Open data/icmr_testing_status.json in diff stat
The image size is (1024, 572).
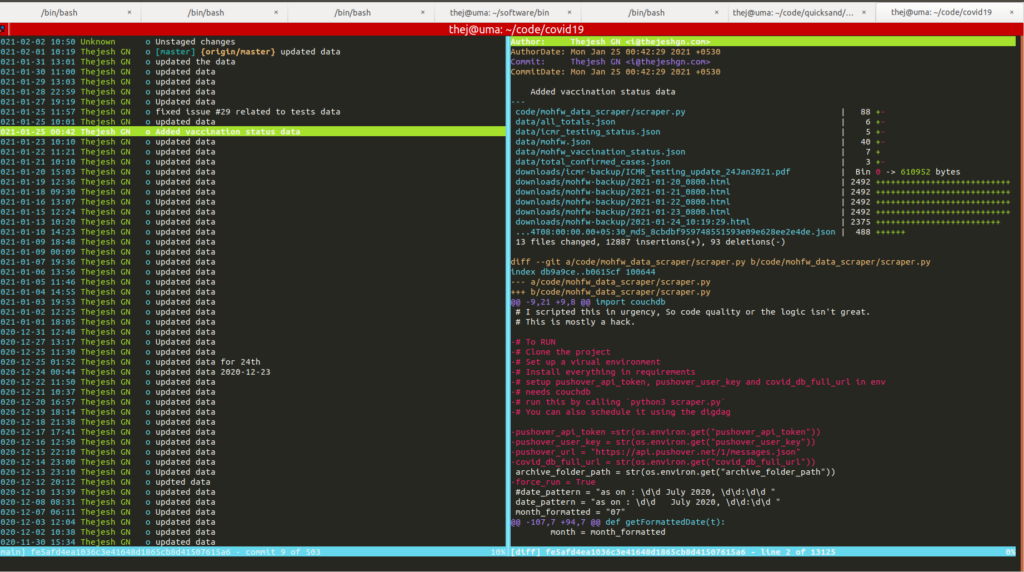[588, 132]
